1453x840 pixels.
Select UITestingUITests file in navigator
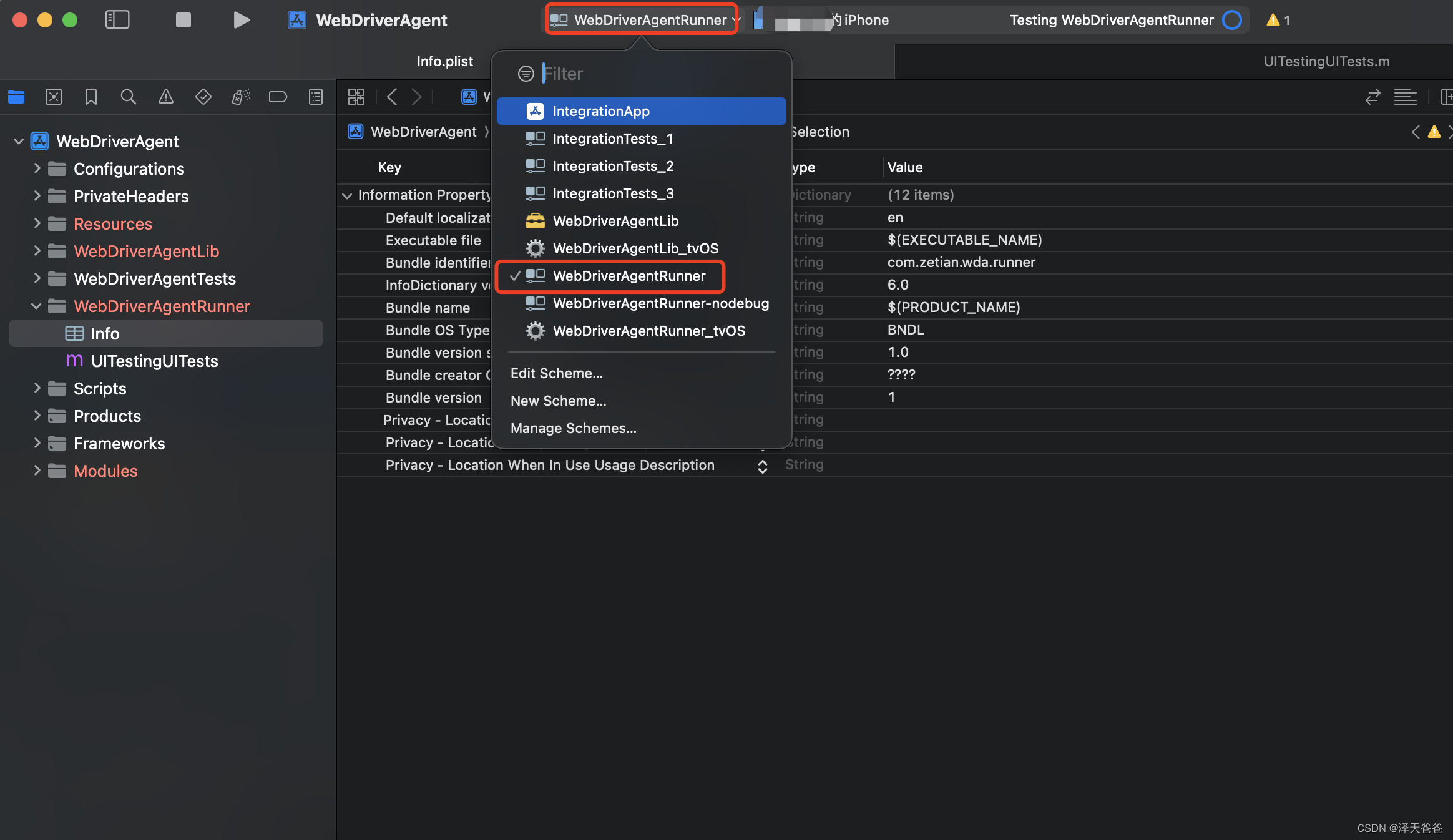click(x=154, y=360)
